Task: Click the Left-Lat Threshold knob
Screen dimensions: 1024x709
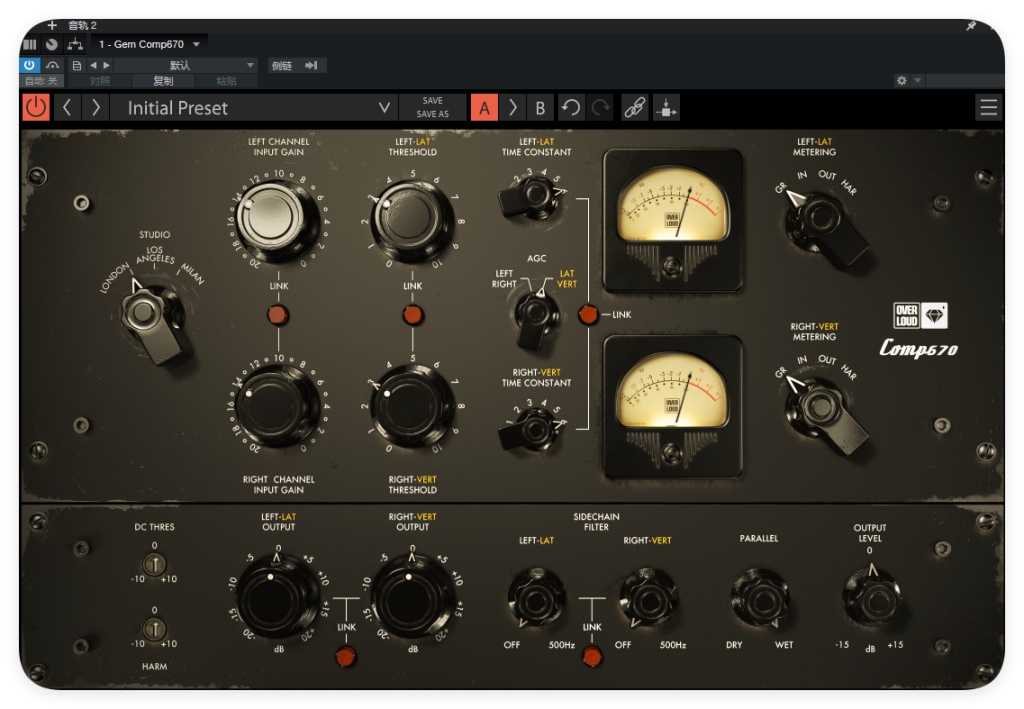Action: [x=412, y=219]
